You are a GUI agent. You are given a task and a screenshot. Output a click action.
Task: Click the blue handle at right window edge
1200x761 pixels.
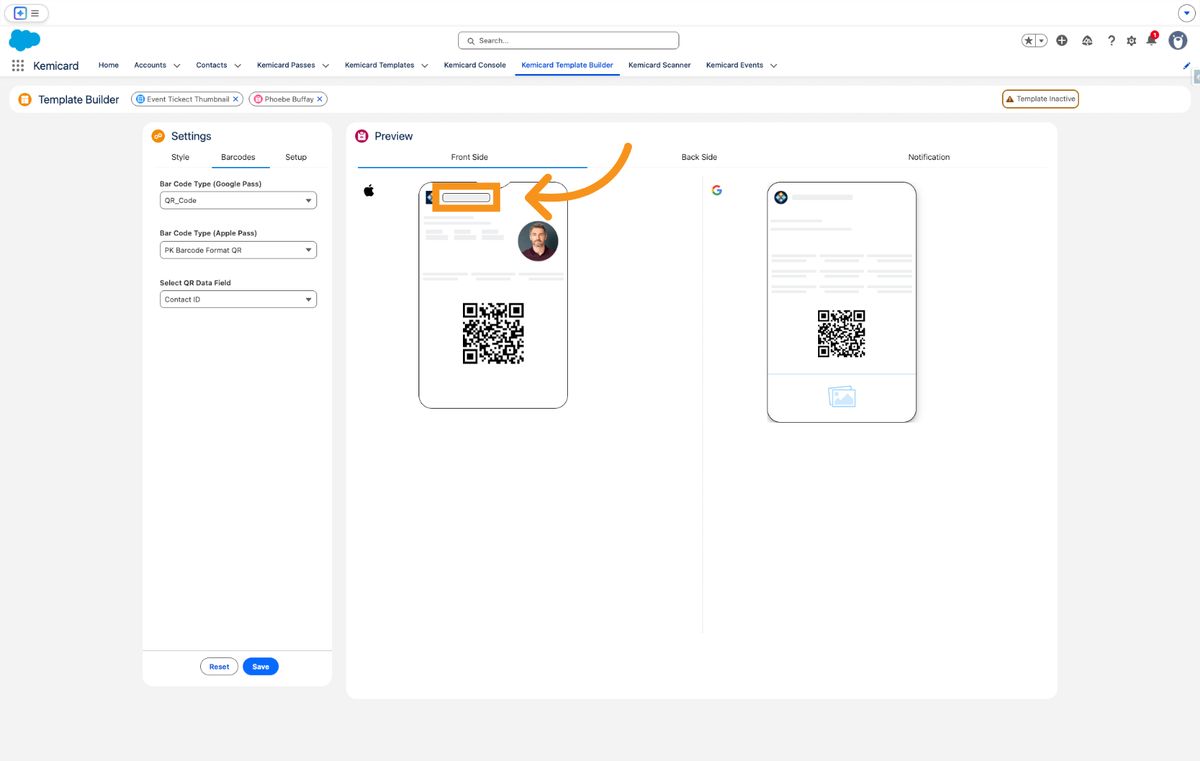[x=1197, y=77]
